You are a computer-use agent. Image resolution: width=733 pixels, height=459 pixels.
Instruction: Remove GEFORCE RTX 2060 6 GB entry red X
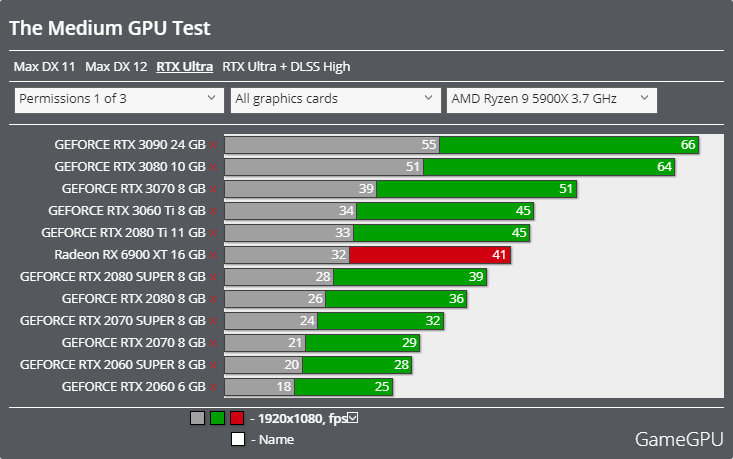(213, 387)
